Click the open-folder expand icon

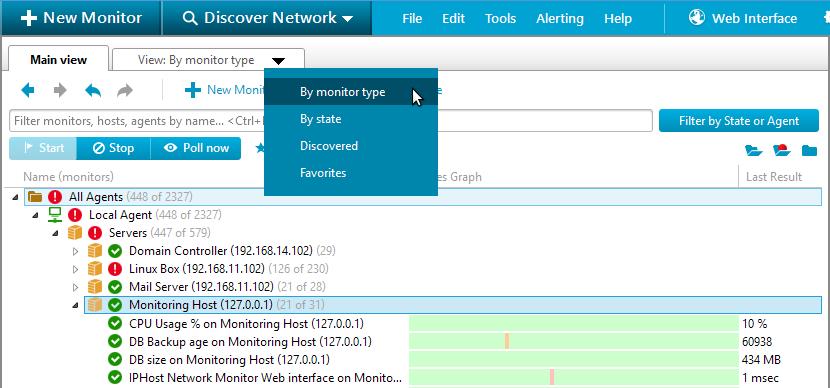click(x=754, y=150)
